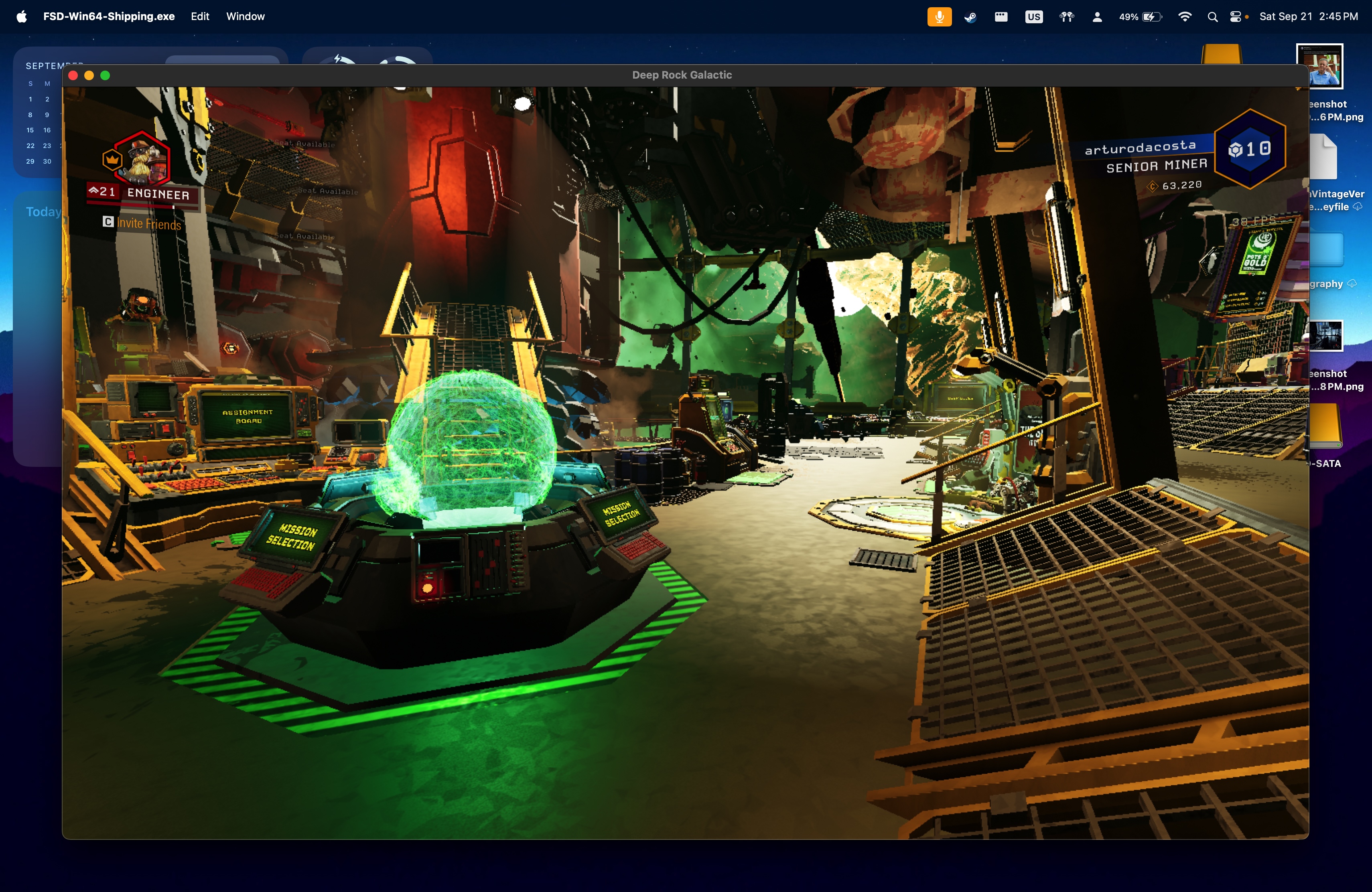Open Spotlight search magnifier icon

(1212, 17)
